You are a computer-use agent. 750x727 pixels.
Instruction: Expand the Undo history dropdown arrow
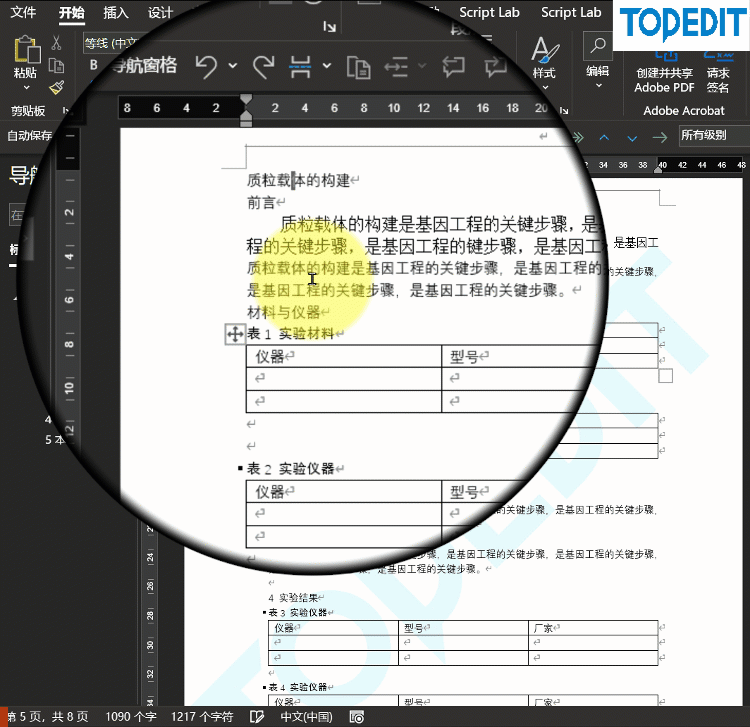click(x=232, y=66)
